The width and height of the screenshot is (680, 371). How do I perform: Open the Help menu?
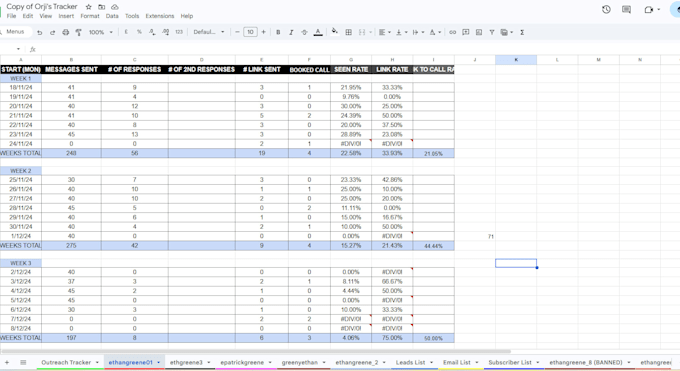(x=187, y=16)
